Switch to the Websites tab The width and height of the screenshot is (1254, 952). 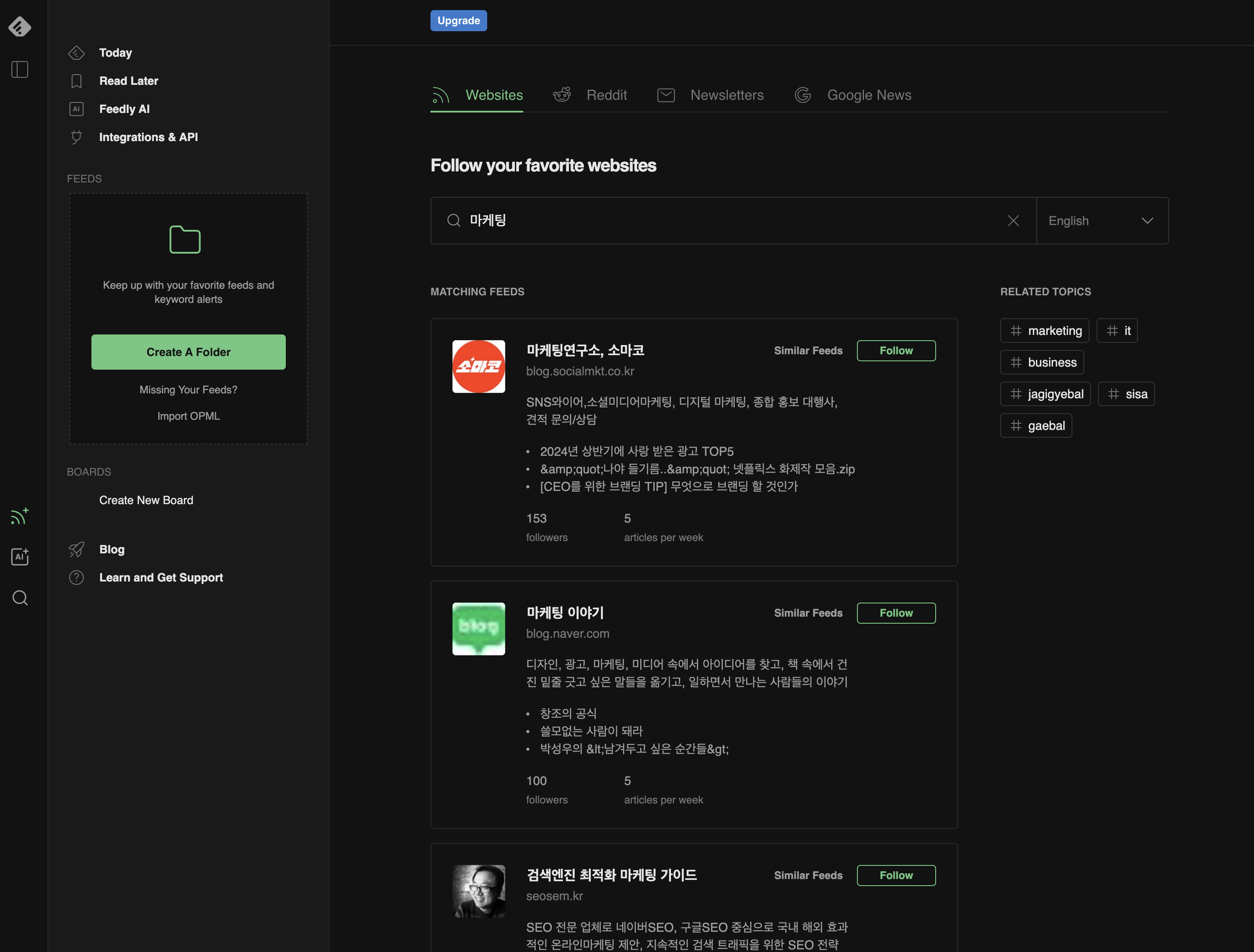click(x=477, y=95)
